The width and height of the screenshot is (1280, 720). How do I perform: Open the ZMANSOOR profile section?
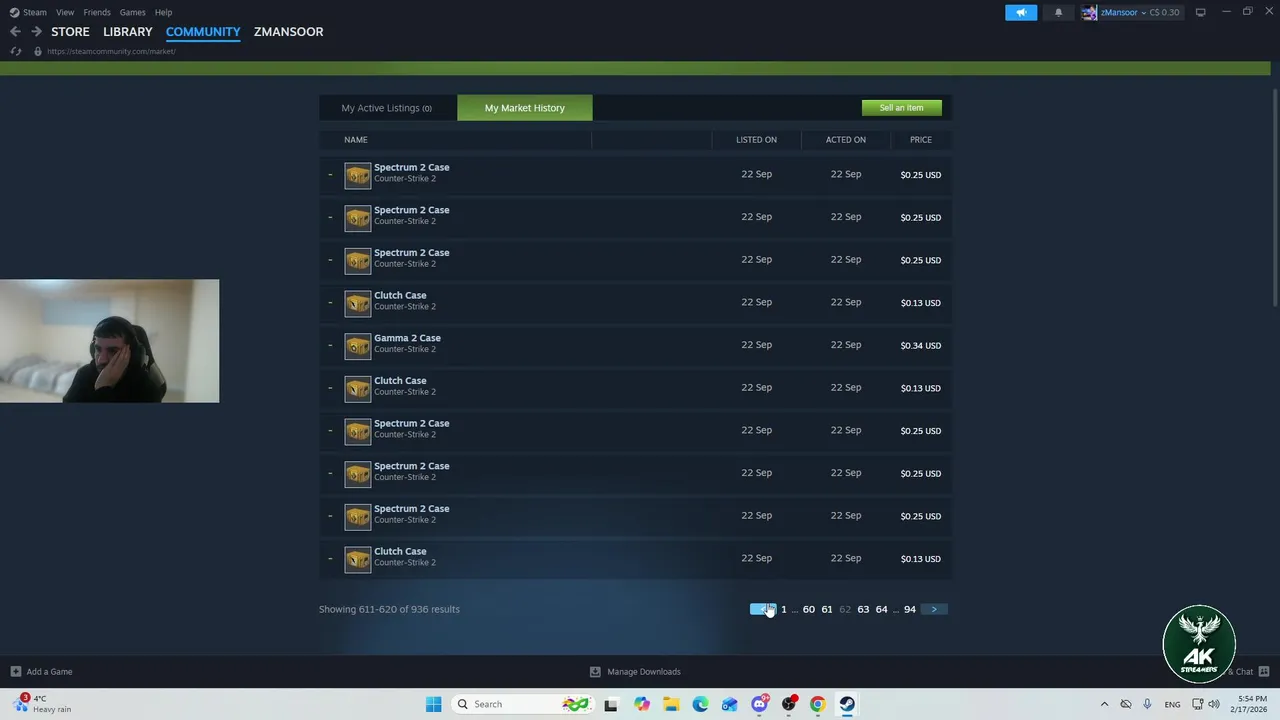tap(288, 32)
